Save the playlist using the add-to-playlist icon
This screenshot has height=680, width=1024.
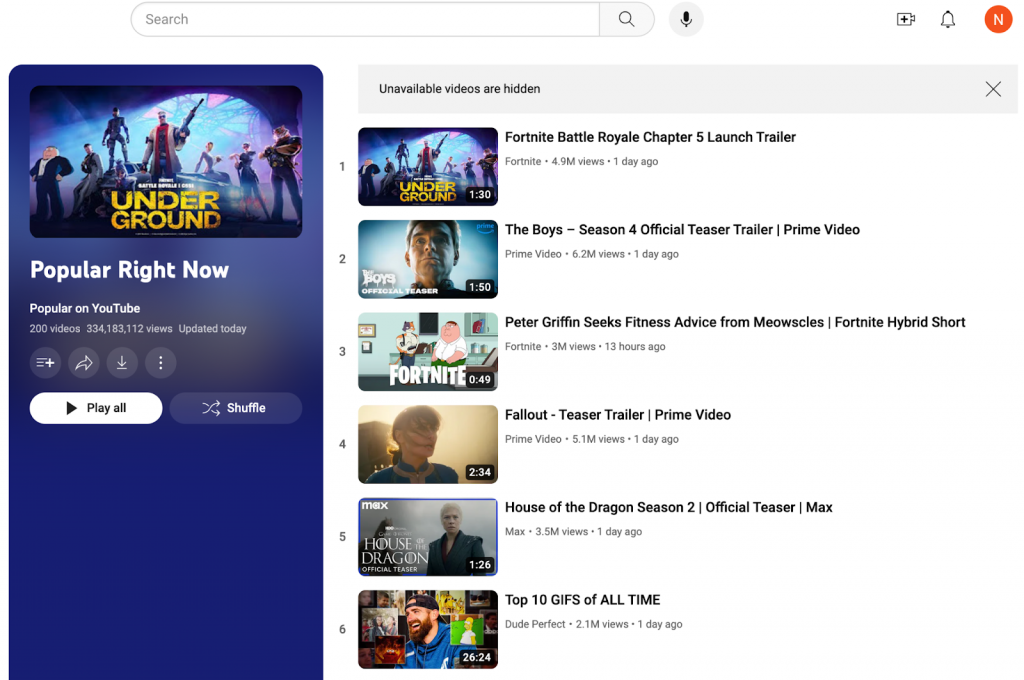[45, 363]
